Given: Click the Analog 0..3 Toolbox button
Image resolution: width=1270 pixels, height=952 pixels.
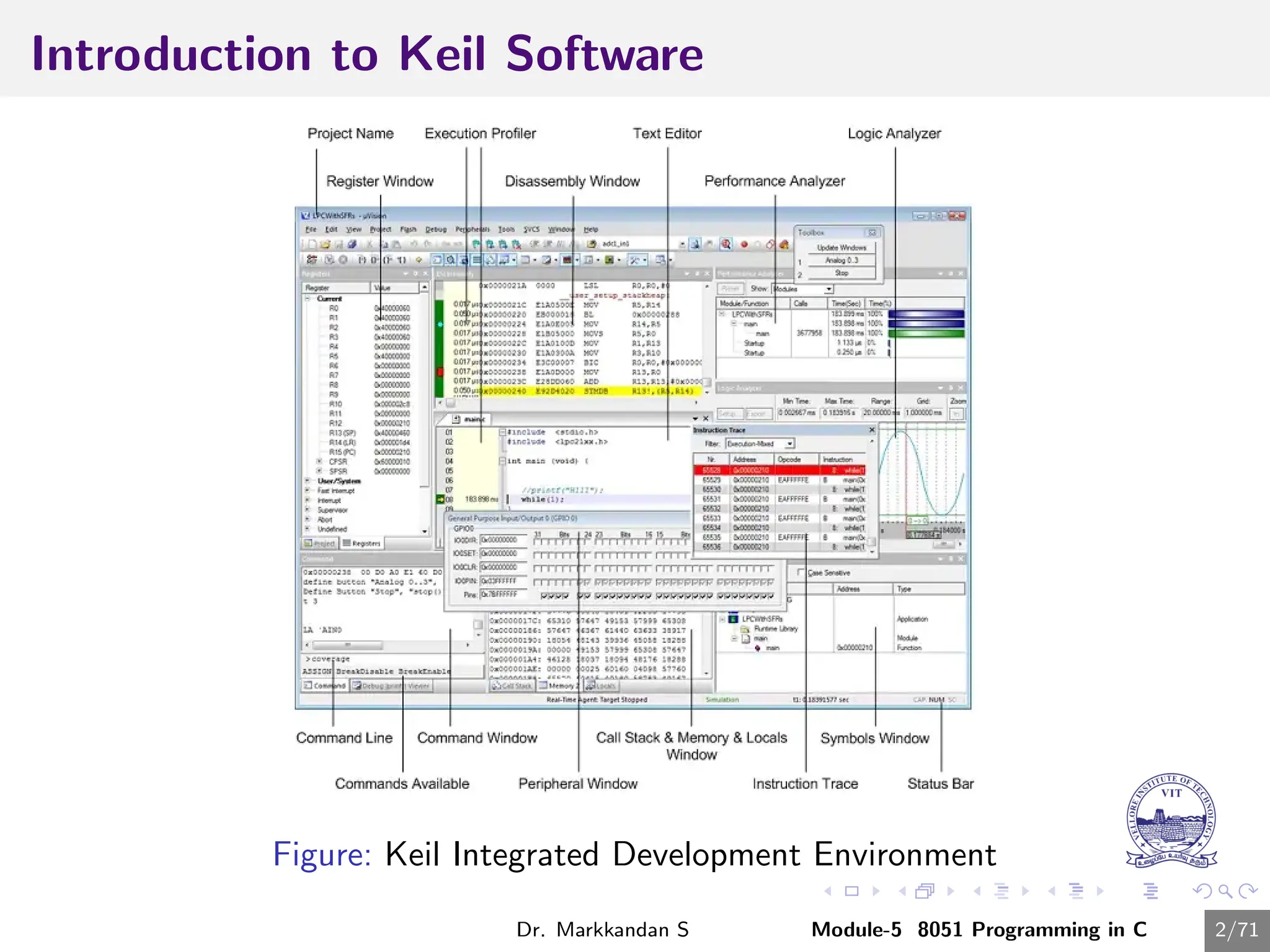Looking at the screenshot, I should 841,260.
